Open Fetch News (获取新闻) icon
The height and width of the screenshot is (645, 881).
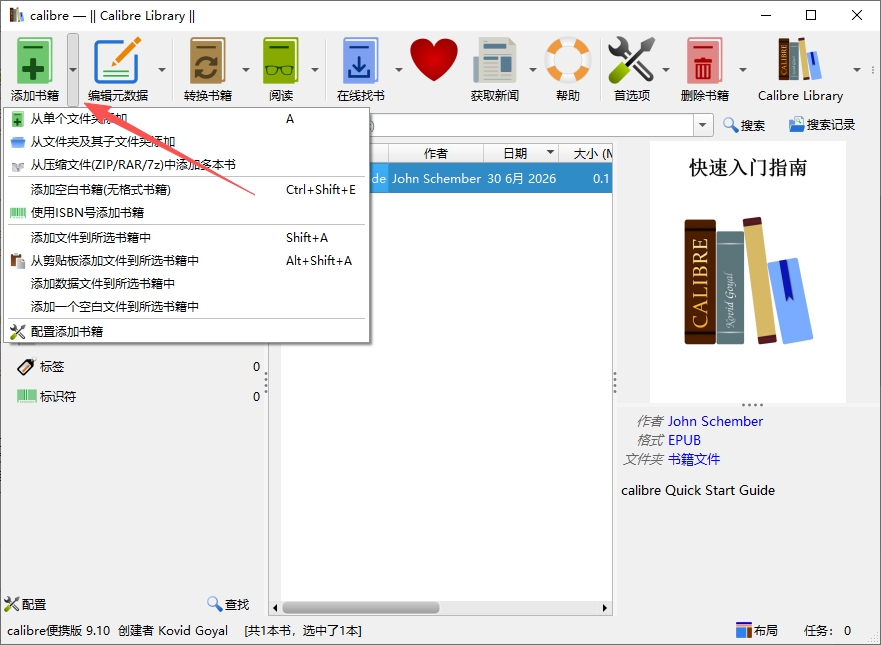[494, 61]
